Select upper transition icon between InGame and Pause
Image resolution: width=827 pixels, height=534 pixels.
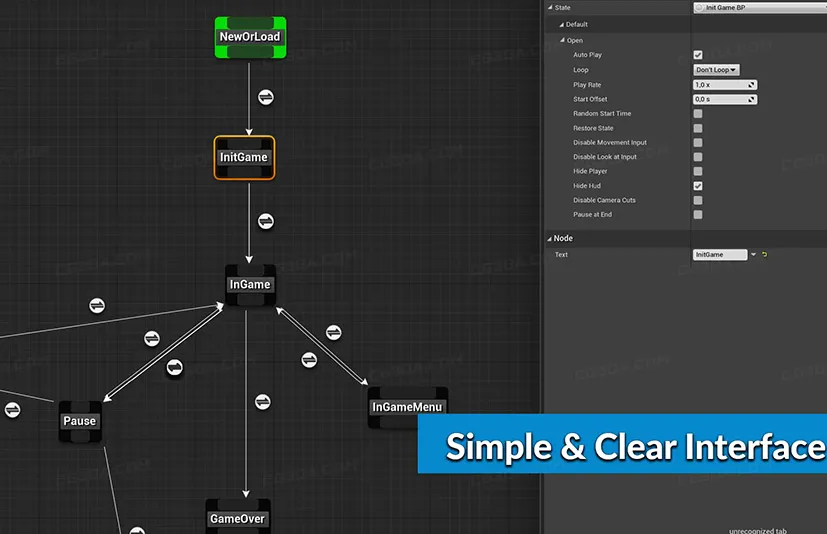(x=152, y=339)
